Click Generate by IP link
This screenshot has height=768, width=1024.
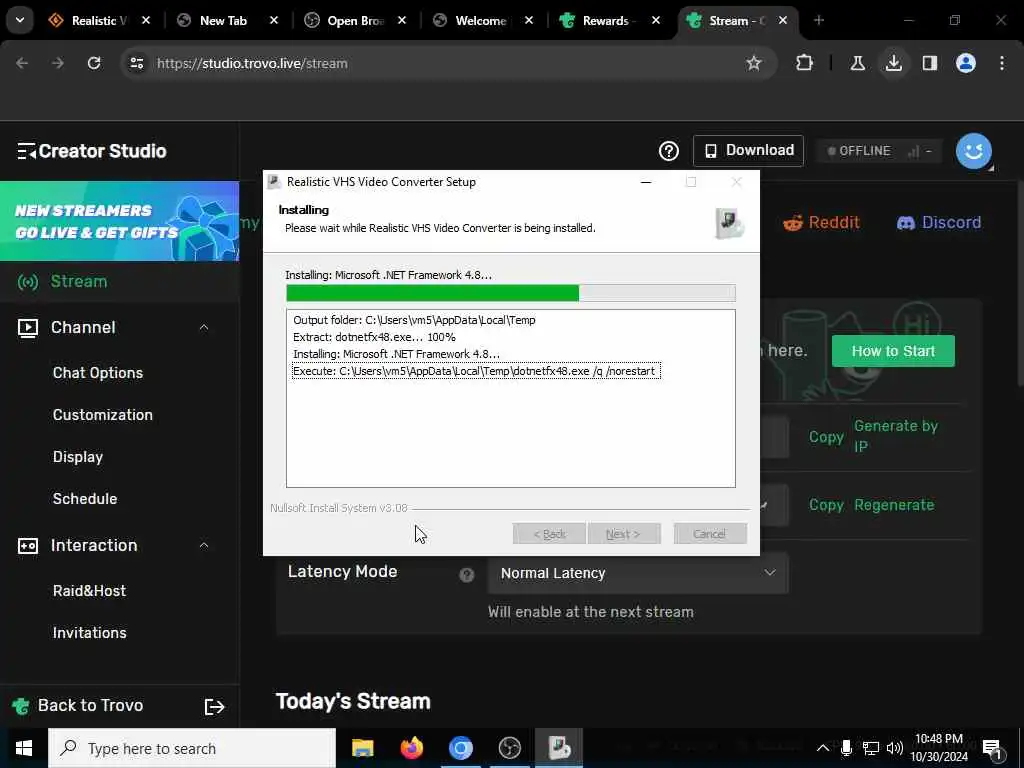(x=895, y=436)
